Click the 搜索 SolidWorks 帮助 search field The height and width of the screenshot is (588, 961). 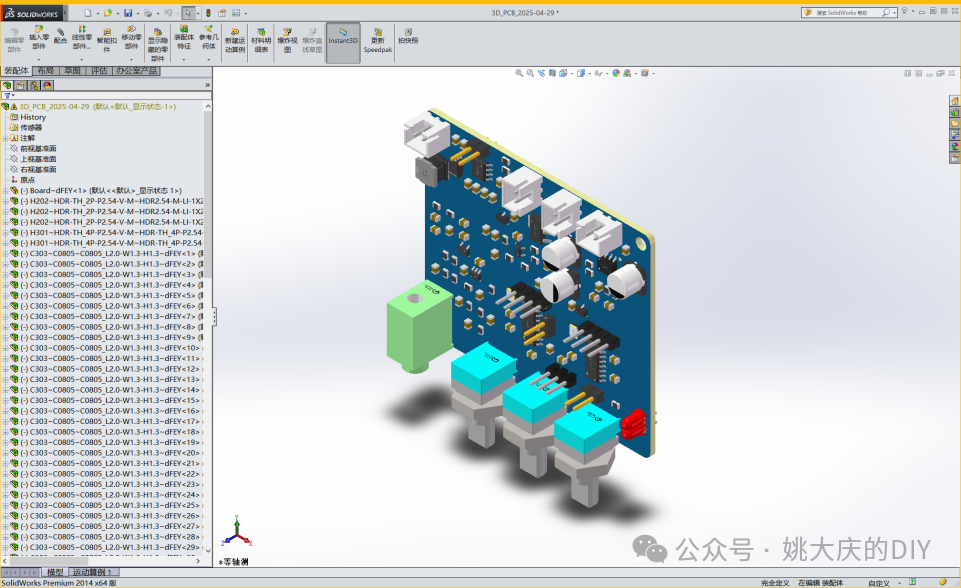click(x=847, y=13)
